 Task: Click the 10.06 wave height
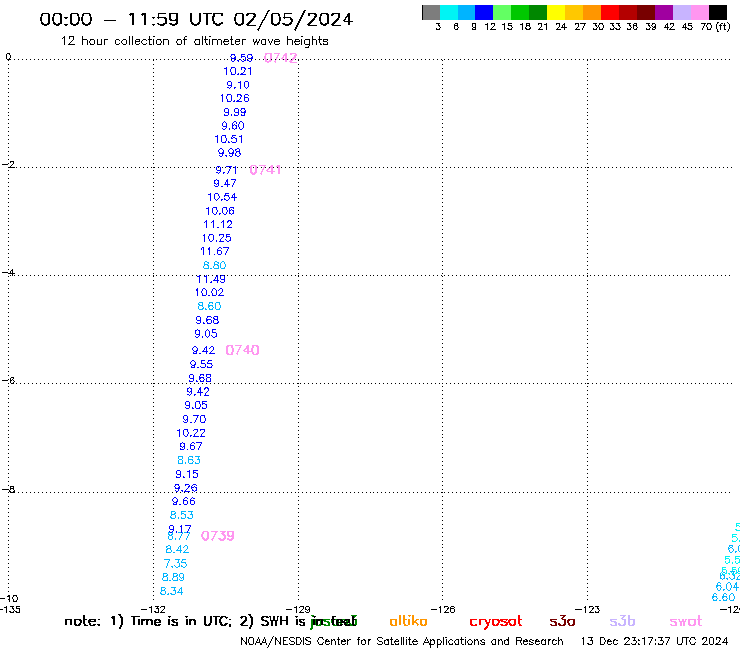tap(220, 211)
